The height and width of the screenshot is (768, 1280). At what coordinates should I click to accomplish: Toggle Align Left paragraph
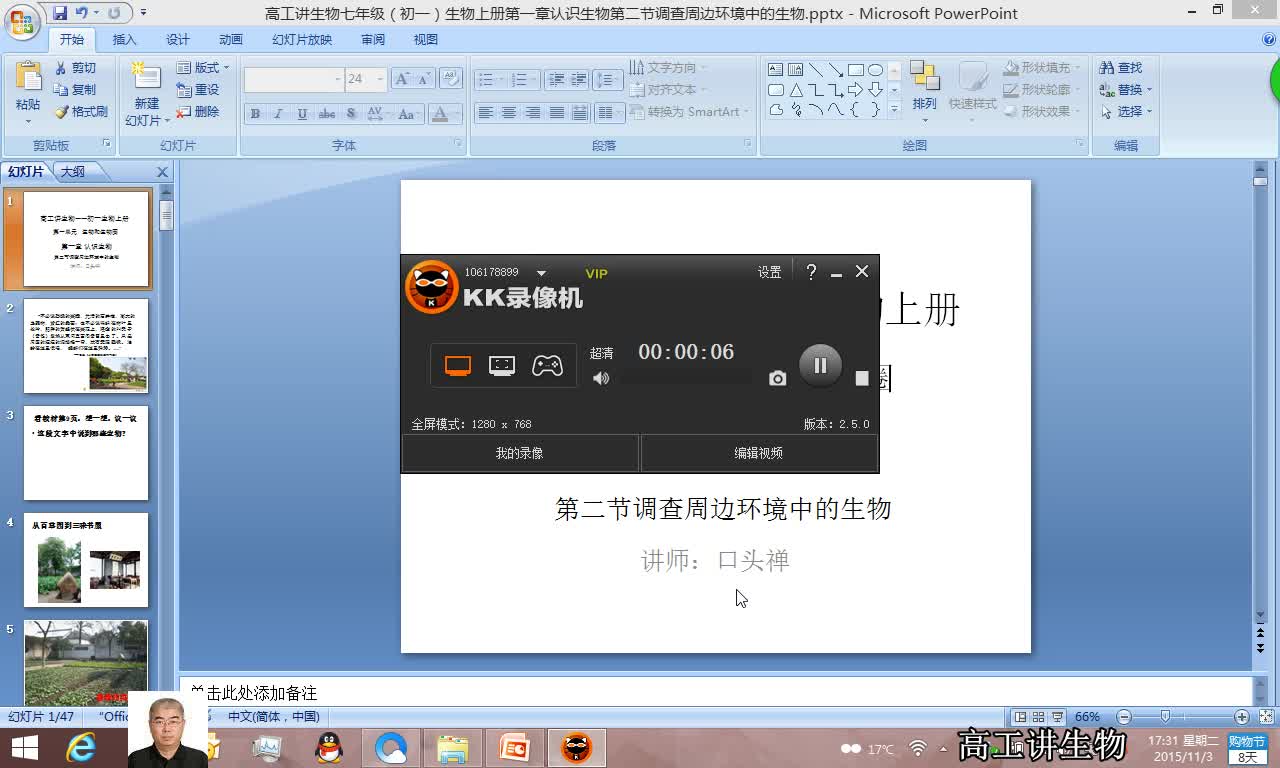coord(485,113)
